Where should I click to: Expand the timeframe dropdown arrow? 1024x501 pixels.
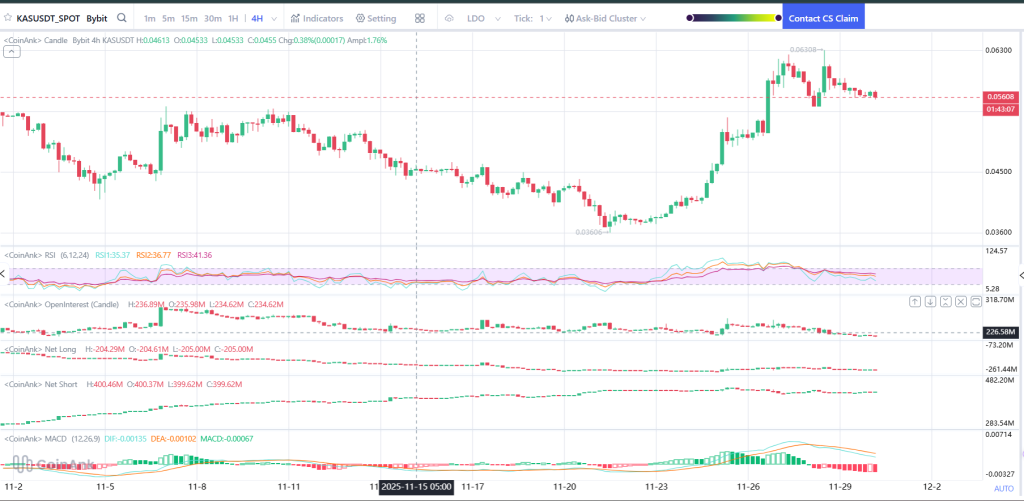273,18
